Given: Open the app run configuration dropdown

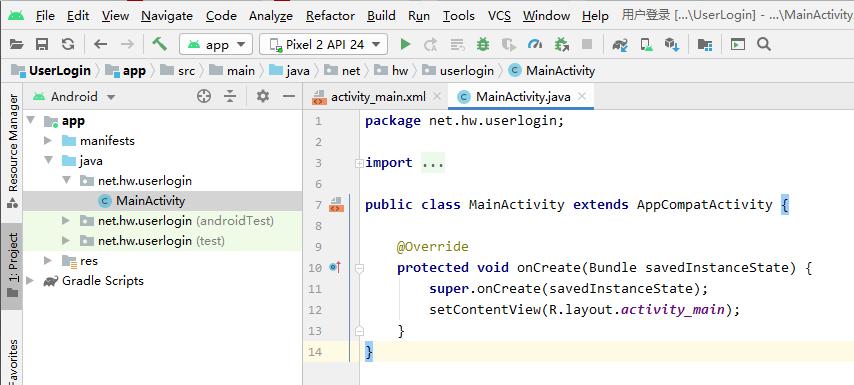Looking at the screenshot, I should [216, 45].
